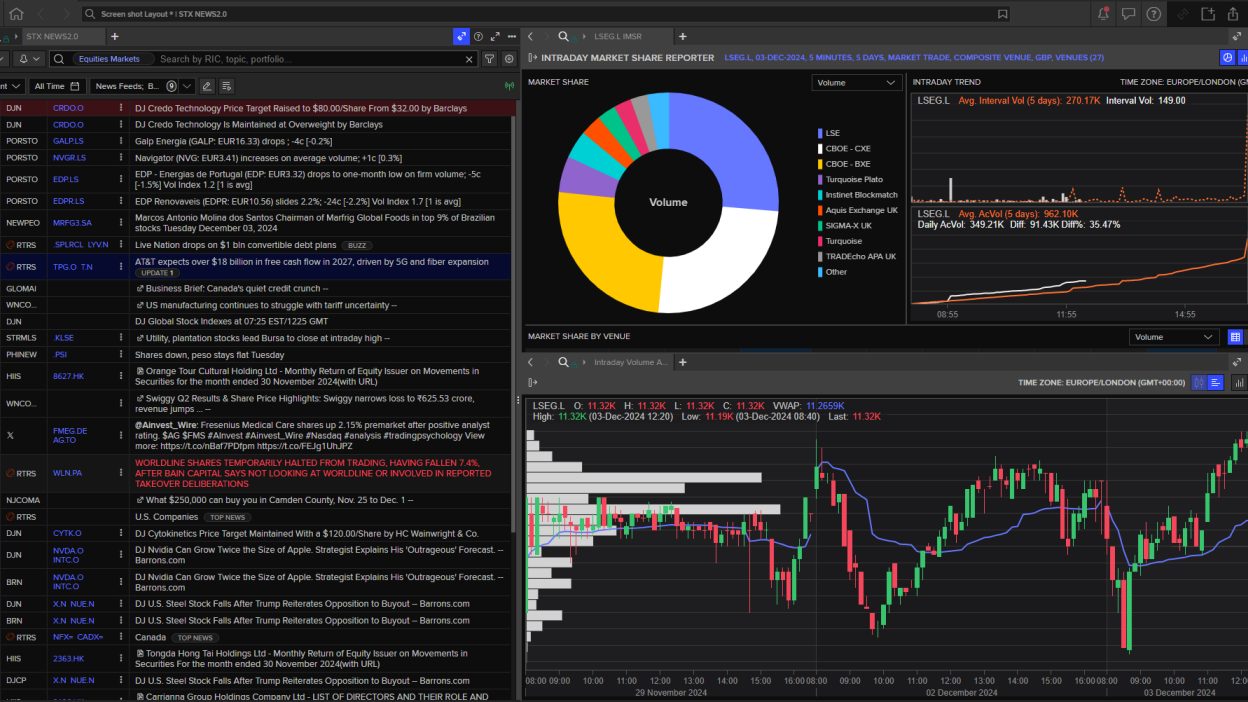Viewport: 1248px width, 702px height.
Task: Open the All Time date filter
Action: click(56, 86)
